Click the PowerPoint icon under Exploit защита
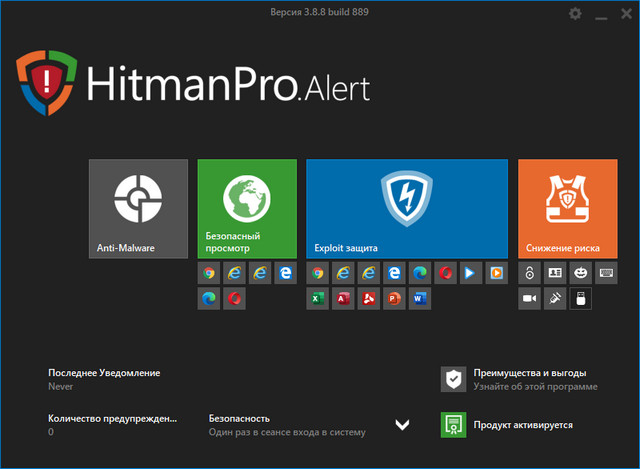 394,298
